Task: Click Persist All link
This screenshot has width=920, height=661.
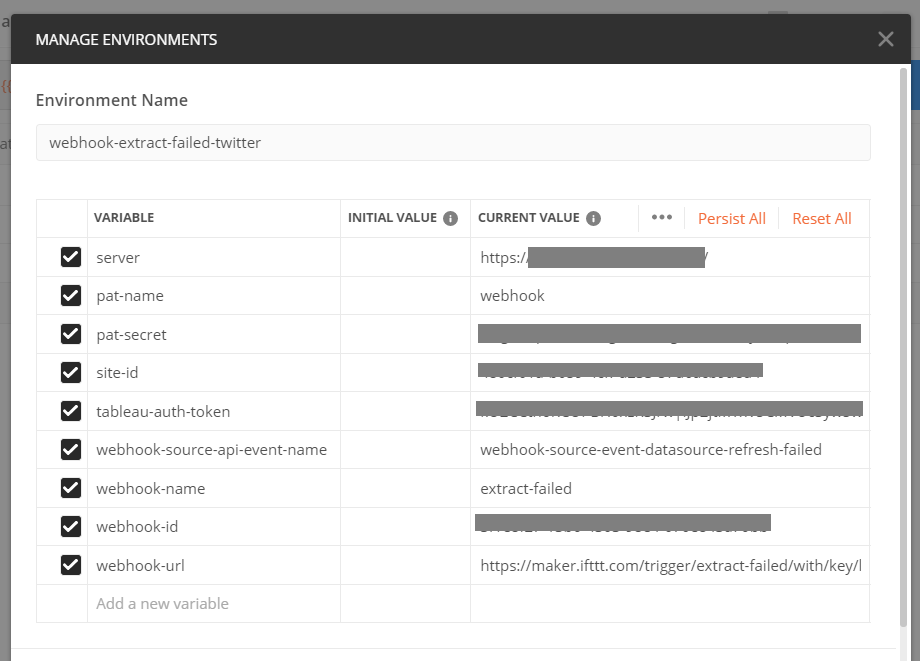Action: 731,218
